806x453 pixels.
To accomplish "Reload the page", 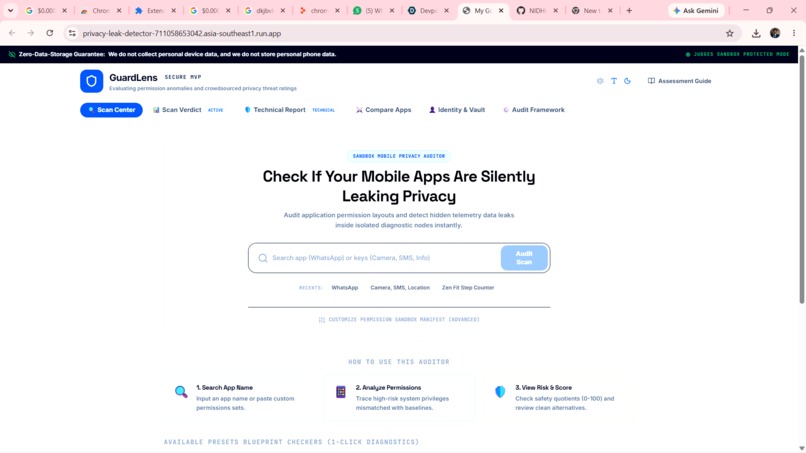I will click(x=50, y=33).
